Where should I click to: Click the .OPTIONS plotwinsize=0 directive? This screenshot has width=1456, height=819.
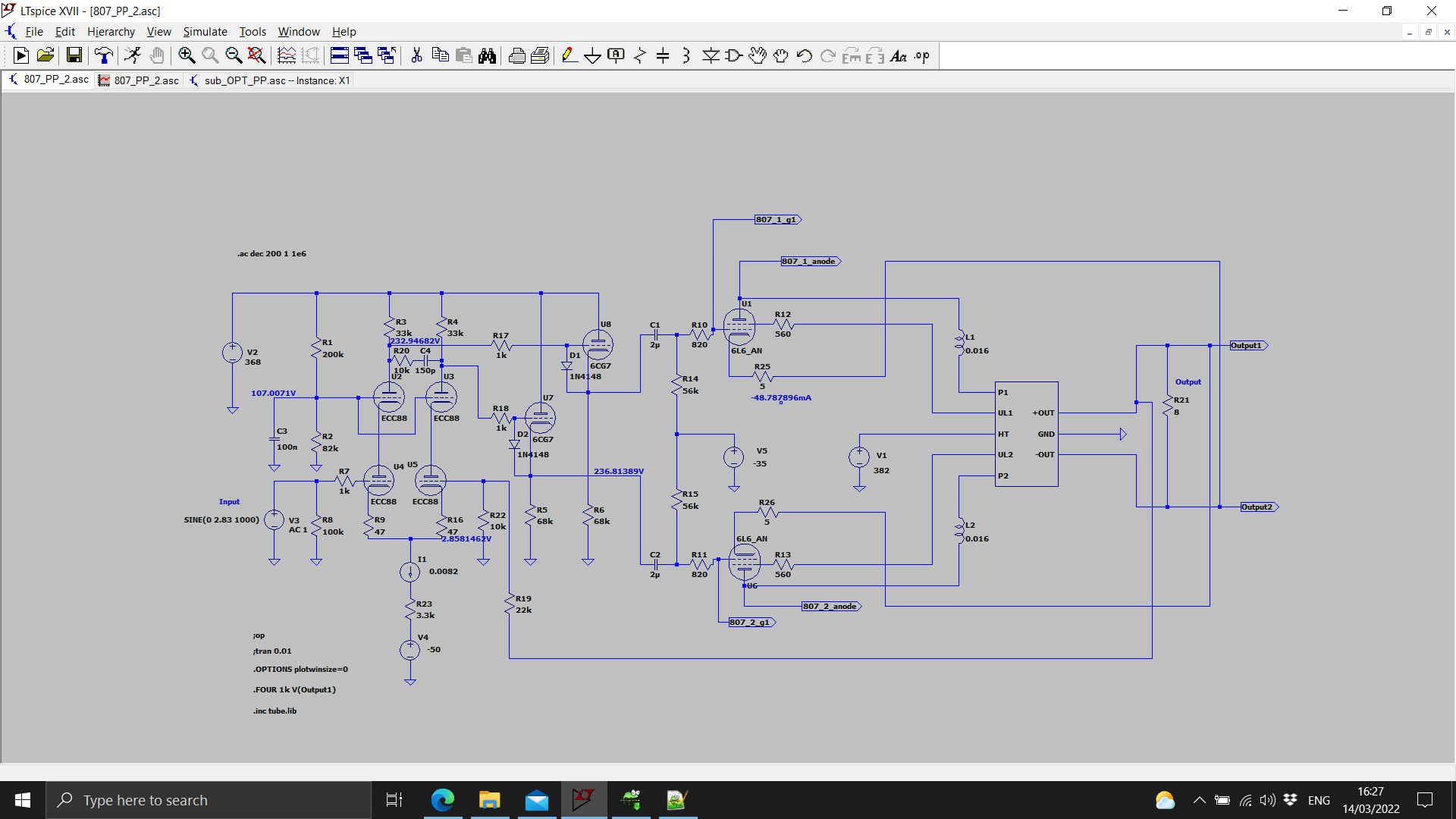pyautogui.click(x=300, y=670)
